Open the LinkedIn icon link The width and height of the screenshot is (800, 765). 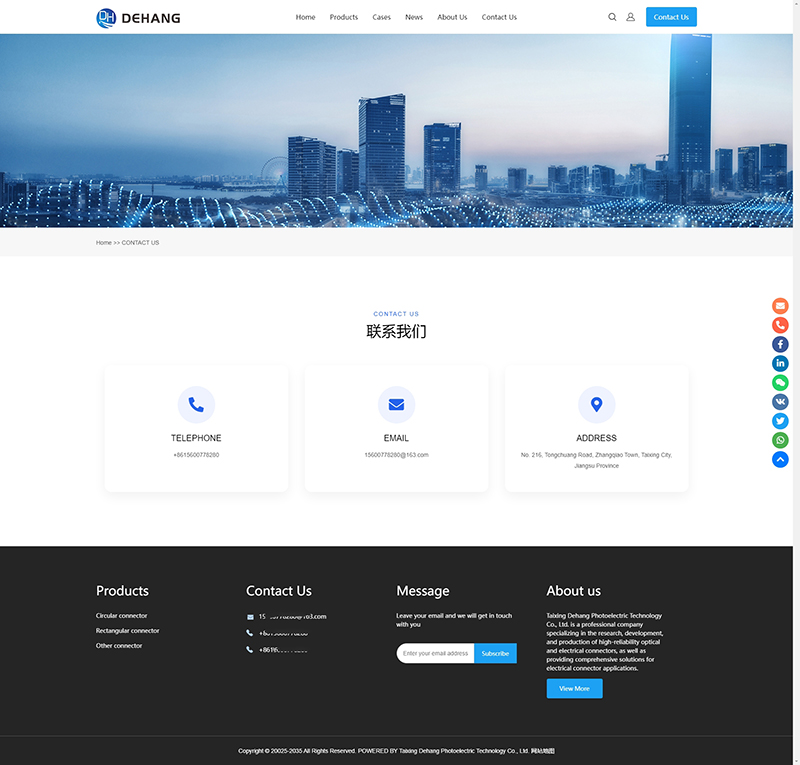point(780,363)
